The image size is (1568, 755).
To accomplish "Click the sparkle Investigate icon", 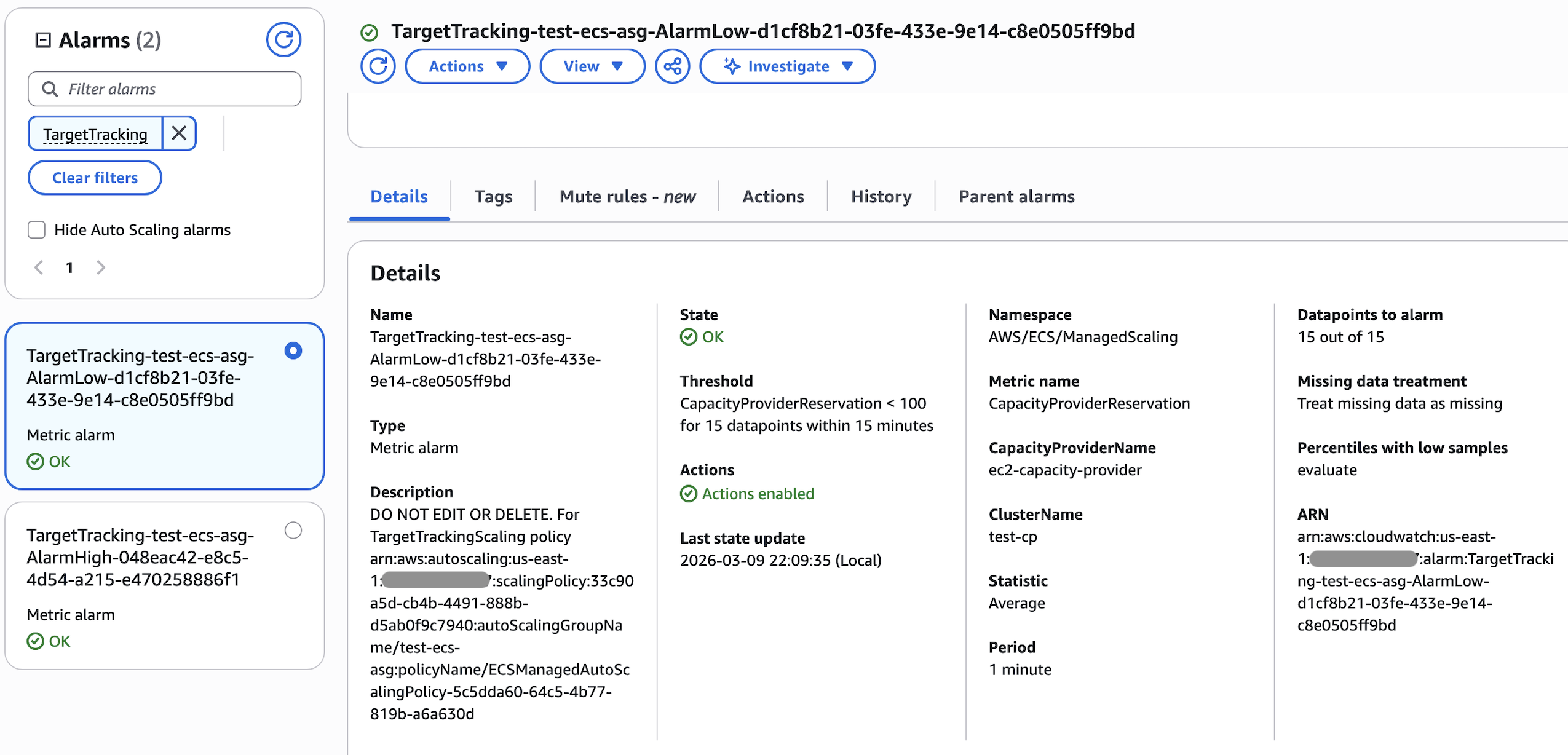I will pyautogui.click(x=732, y=66).
